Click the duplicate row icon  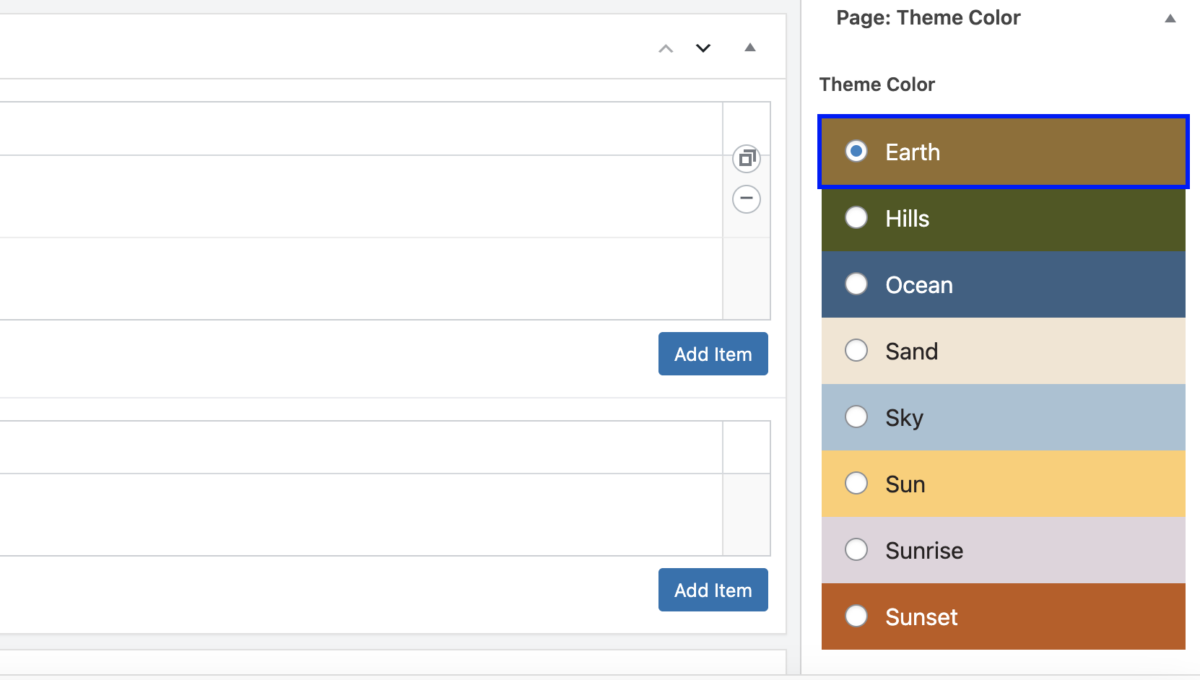point(746,158)
